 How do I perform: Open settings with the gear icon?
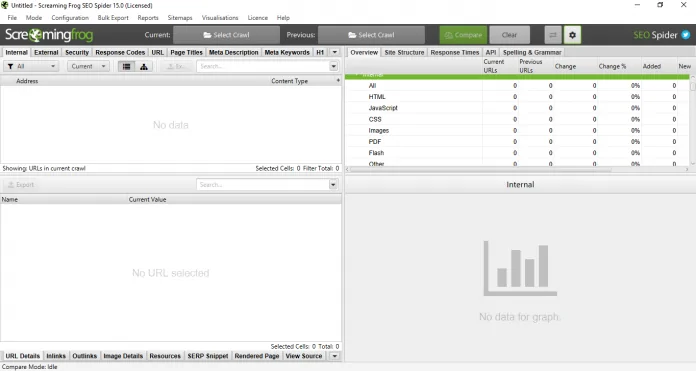[x=572, y=35]
